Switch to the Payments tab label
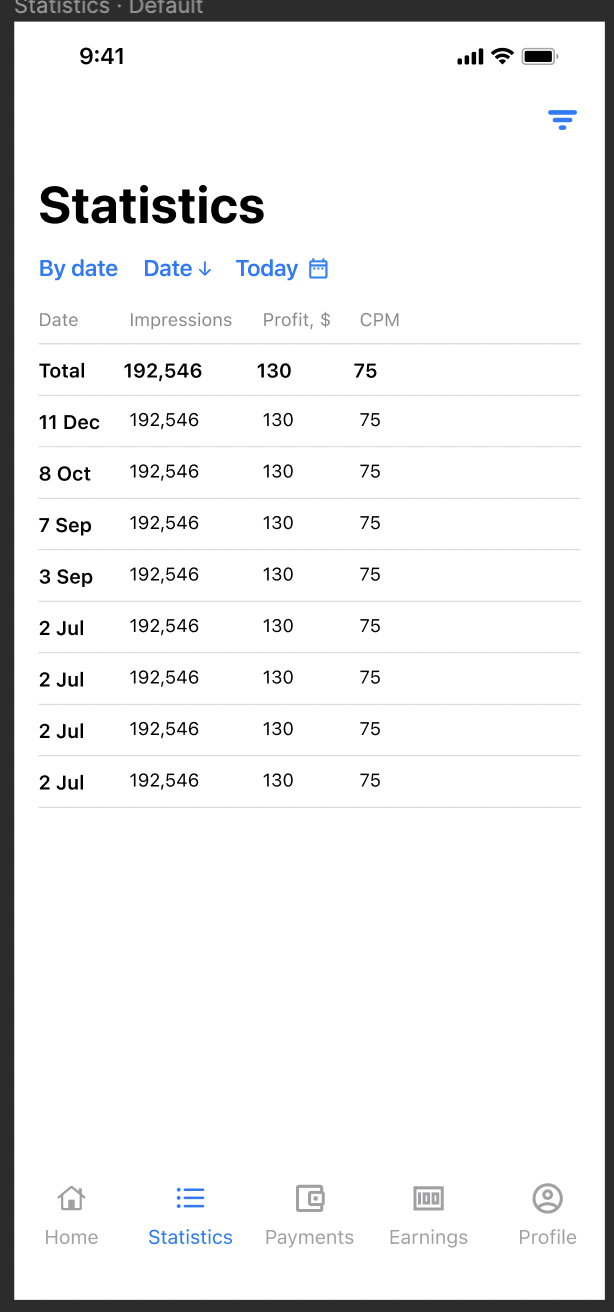This screenshot has width=614, height=1312. (x=309, y=1237)
